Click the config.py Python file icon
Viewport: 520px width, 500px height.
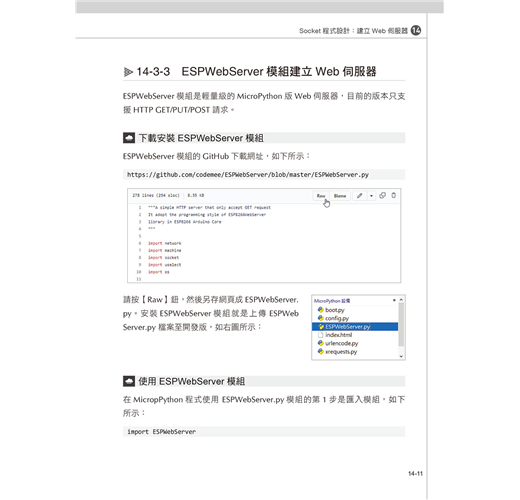click(x=321, y=318)
